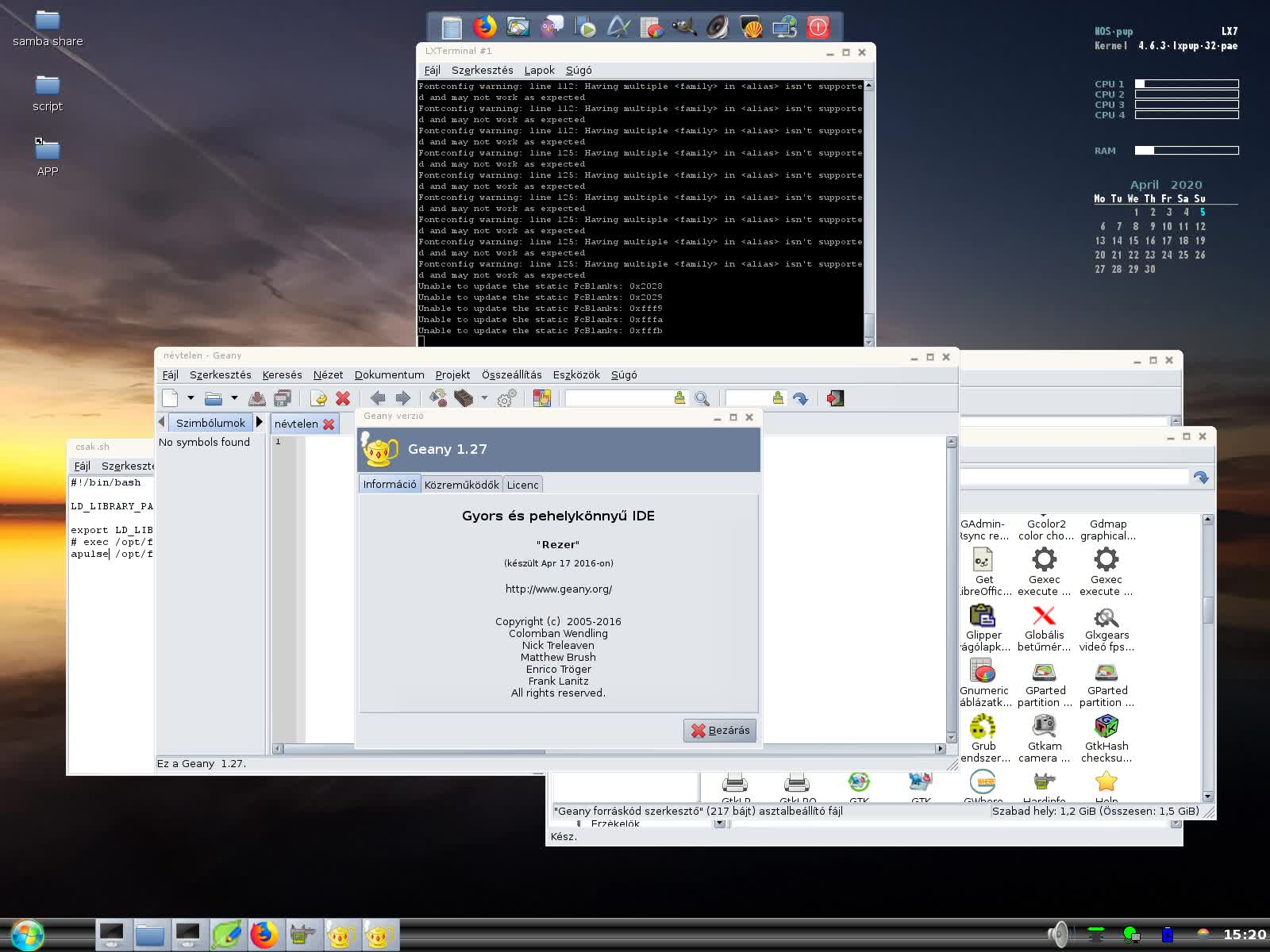Switch to the Közreműködők tab

pos(461,485)
